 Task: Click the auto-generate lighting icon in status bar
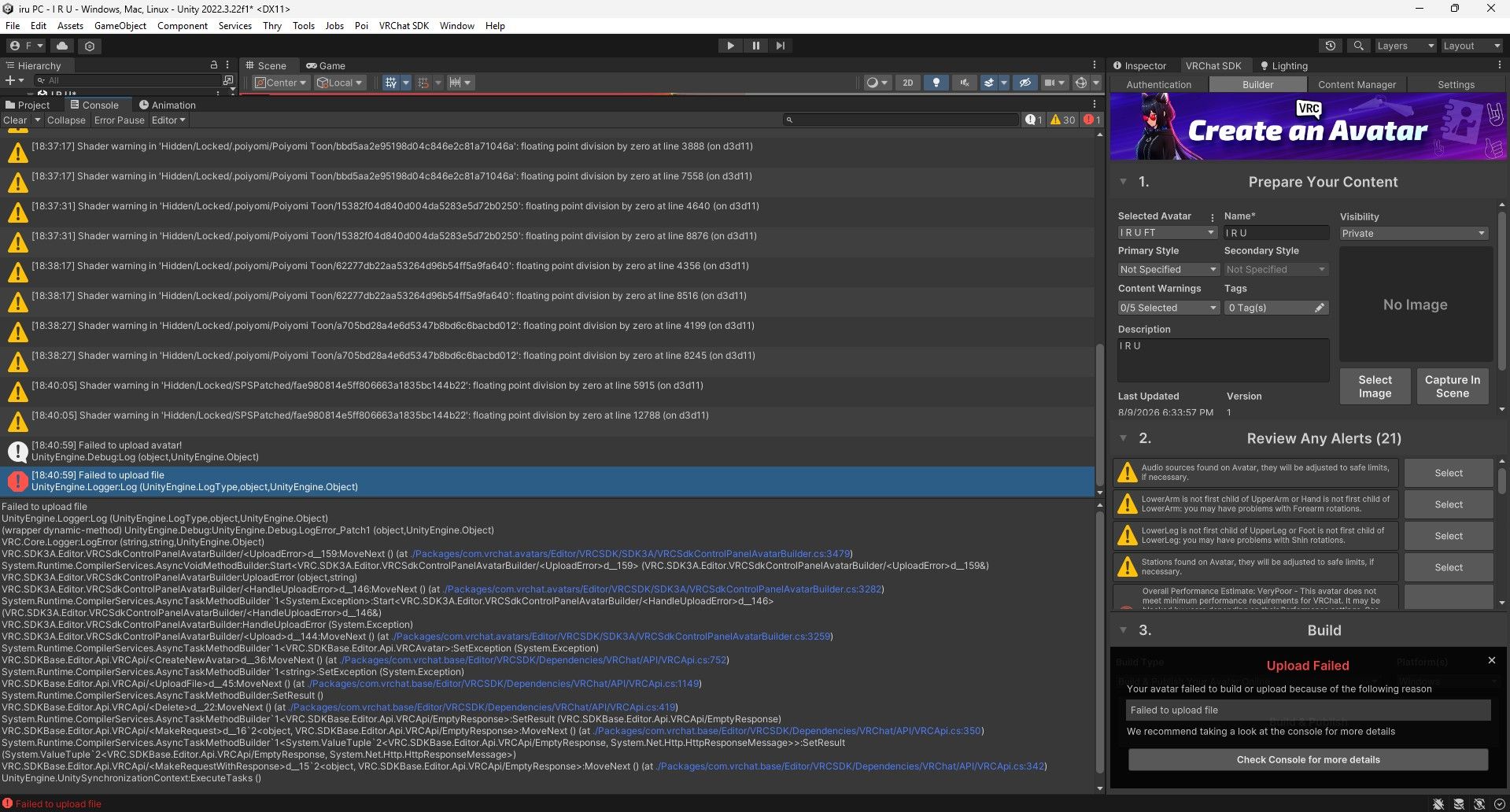[x=1479, y=804]
